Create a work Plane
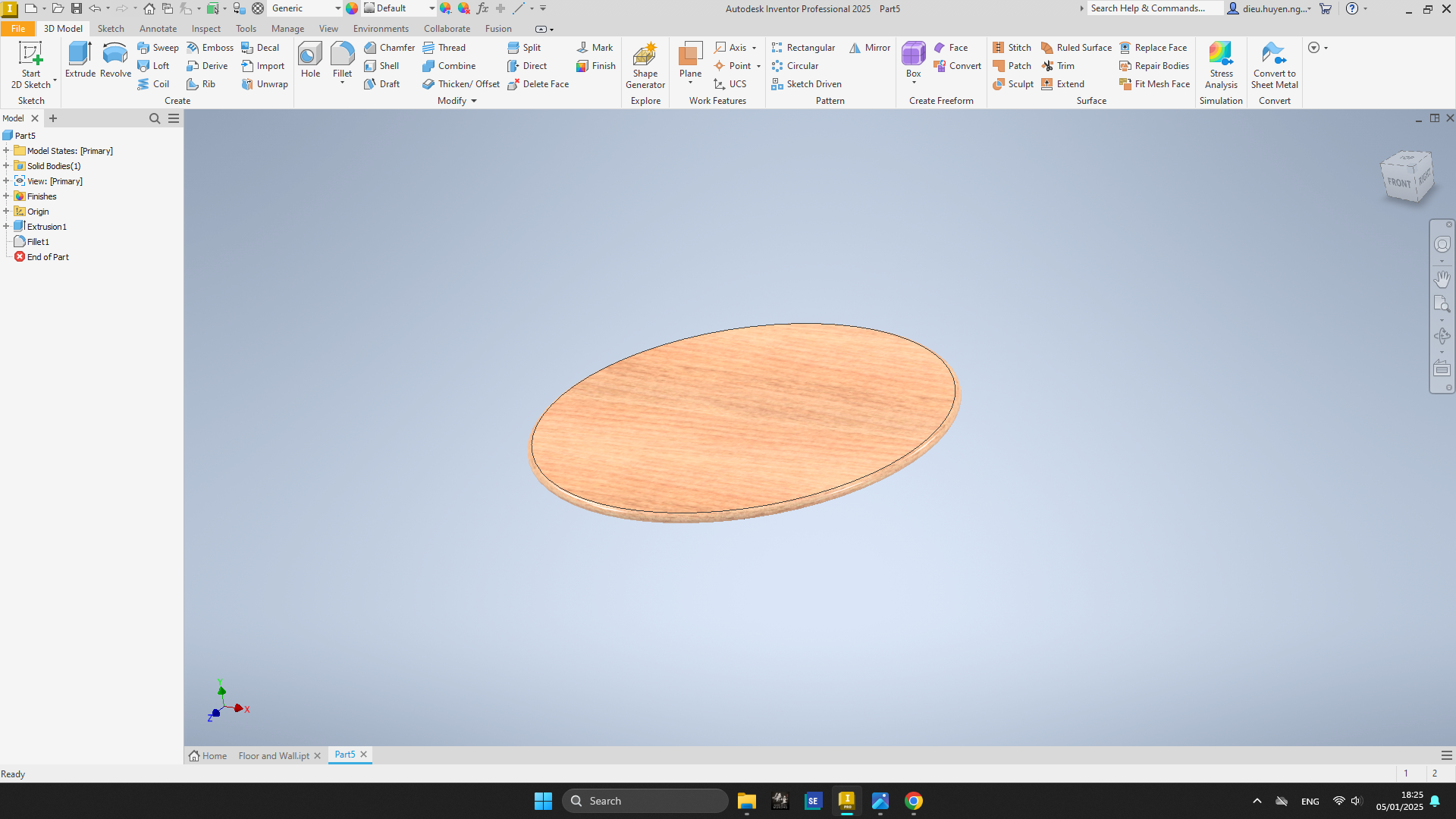The image size is (1456, 819). click(x=690, y=60)
